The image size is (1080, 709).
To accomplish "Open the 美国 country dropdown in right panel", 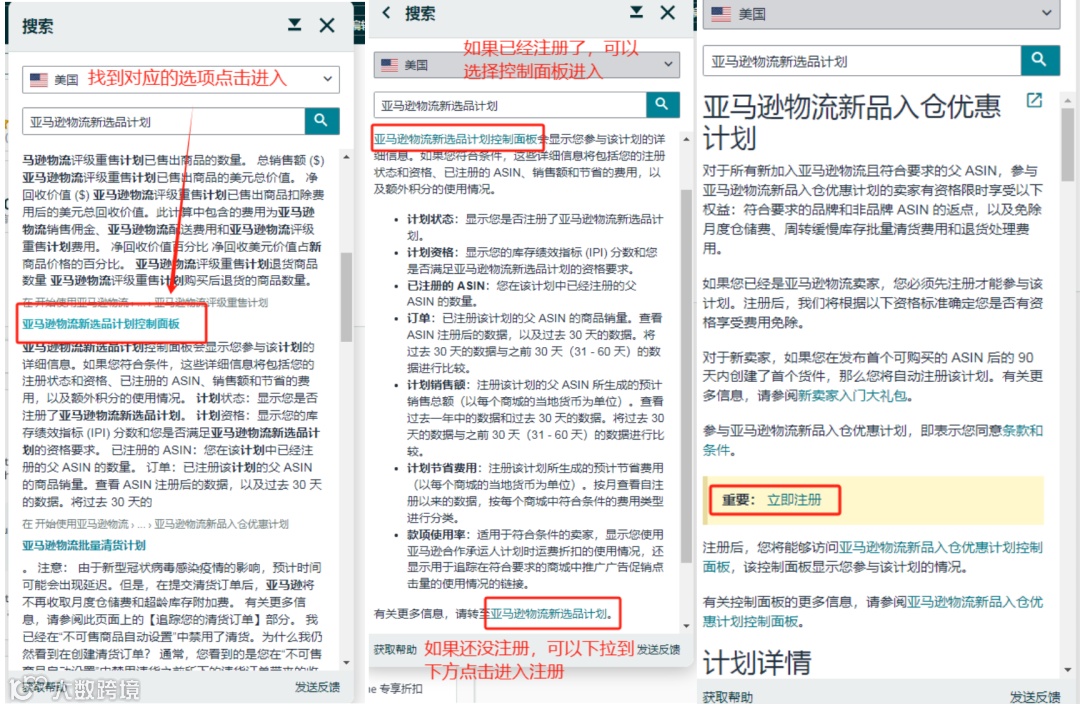I will click(x=881, y=14).
